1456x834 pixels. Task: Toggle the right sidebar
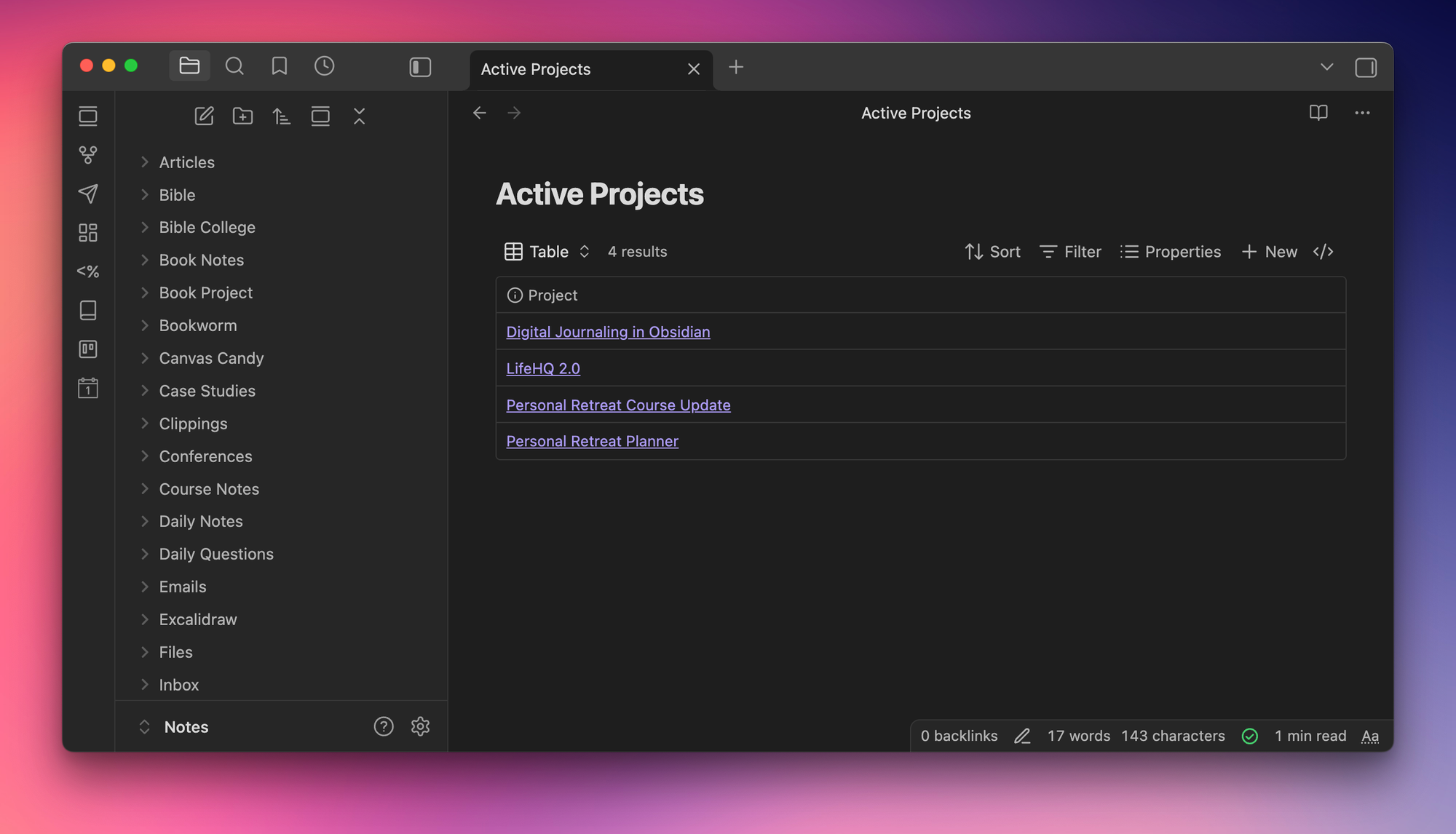pos(1365,68)
